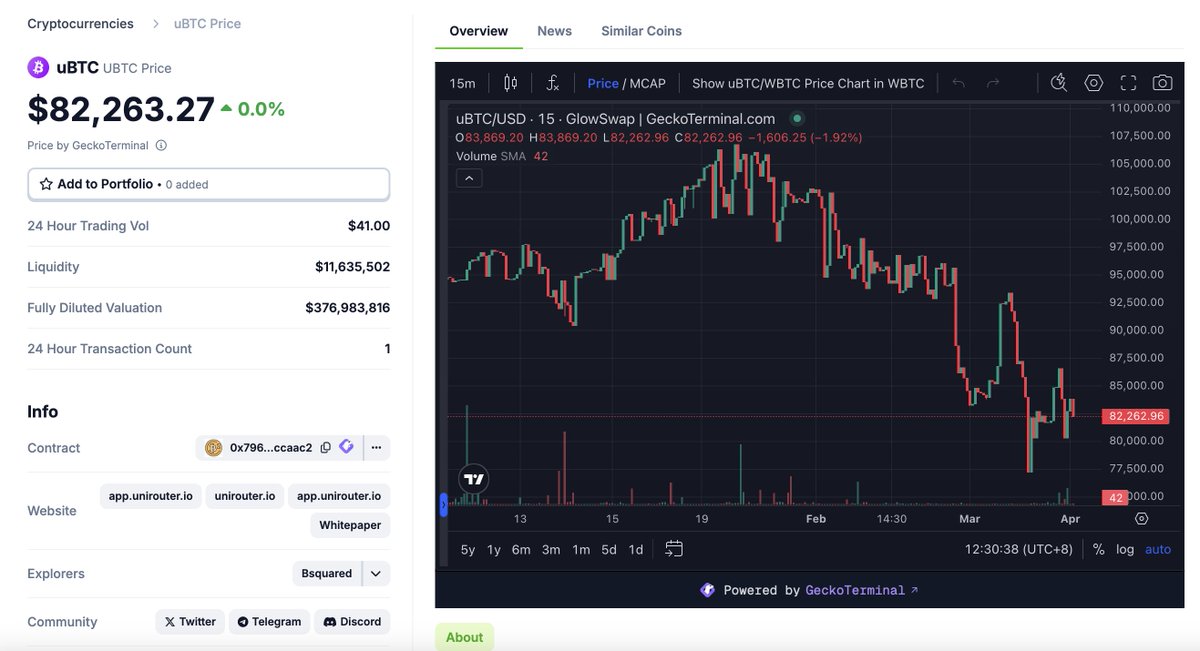Image resolution: width=1200 pixels, height=651 pixels.
Task: Click the red 82,262.96 price label
Action: point(1135,416)
